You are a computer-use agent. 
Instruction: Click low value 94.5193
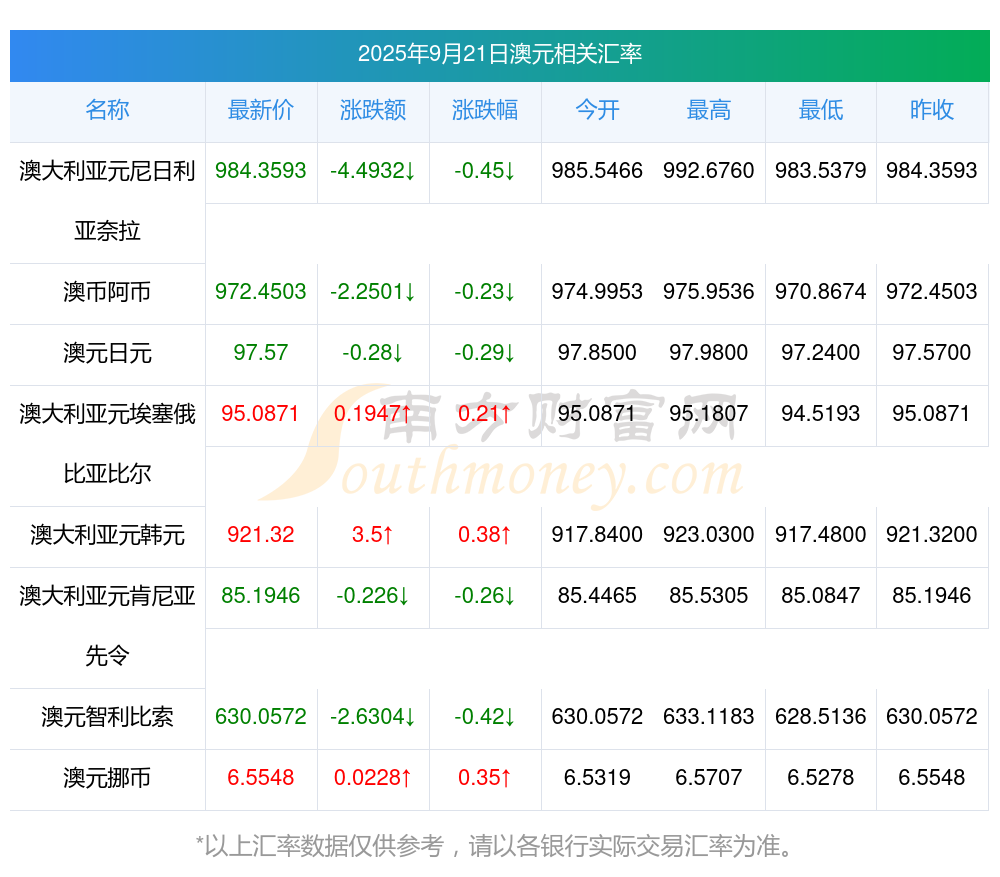click(x=821, y=414)
